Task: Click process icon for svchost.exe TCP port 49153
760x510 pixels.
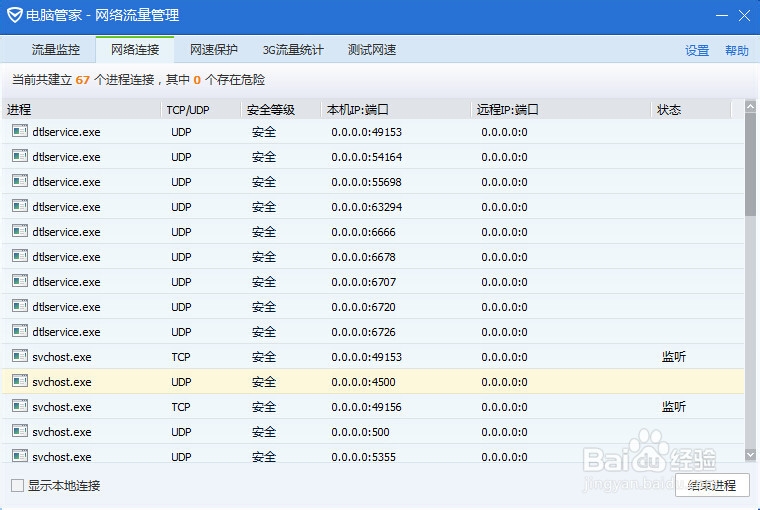Action: tap(20, 356)
